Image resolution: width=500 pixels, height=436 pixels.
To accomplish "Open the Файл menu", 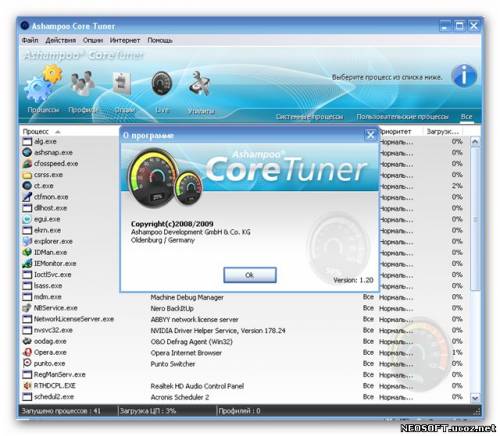I will (30, 40).
